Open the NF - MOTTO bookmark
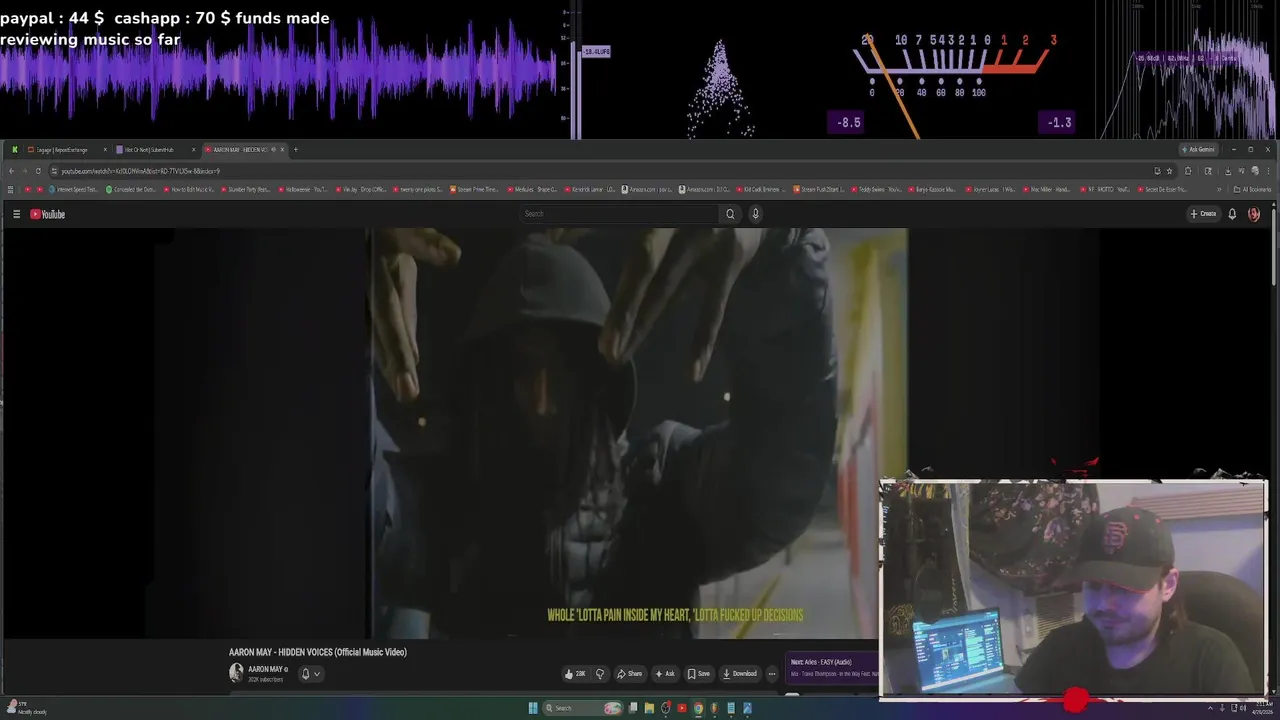The width and height of the screenshot is (1280, 720). [1106, 189]
